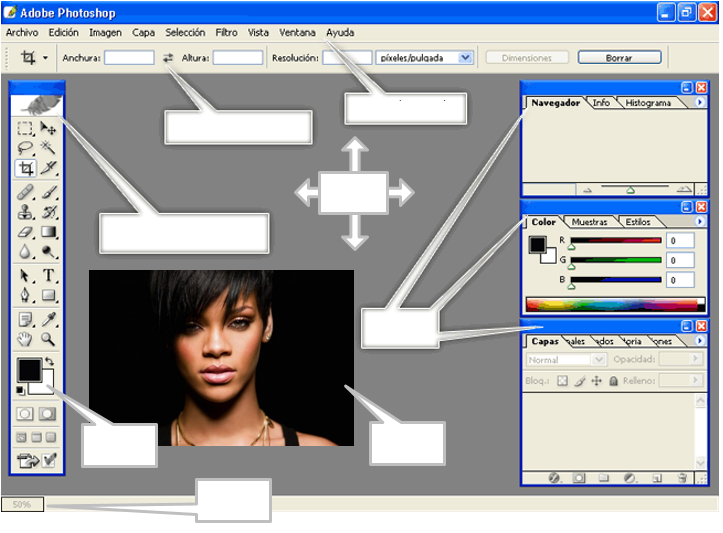Select the Move tool

(48, 128)
